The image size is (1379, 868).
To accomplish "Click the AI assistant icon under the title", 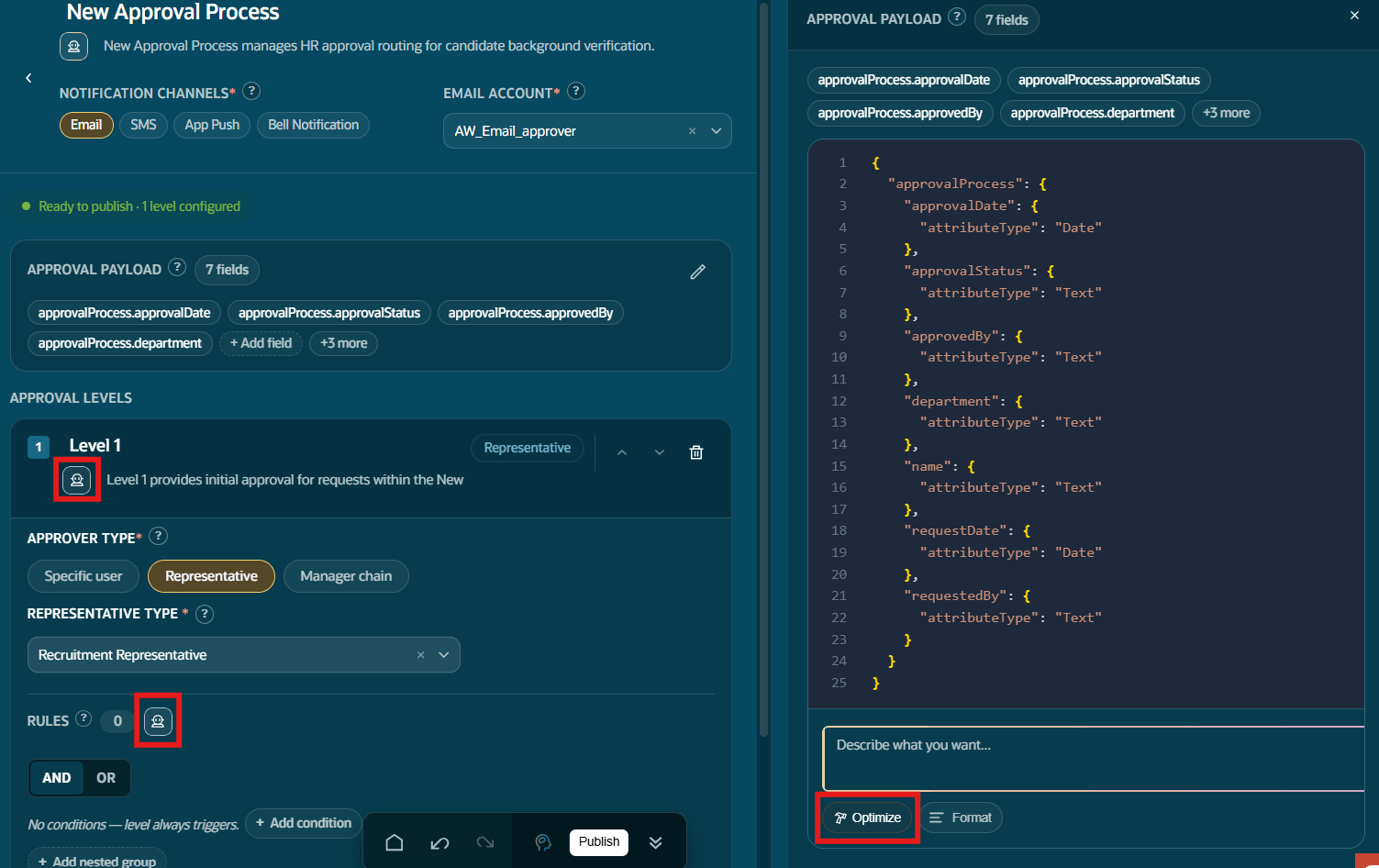I will point(74,46).
